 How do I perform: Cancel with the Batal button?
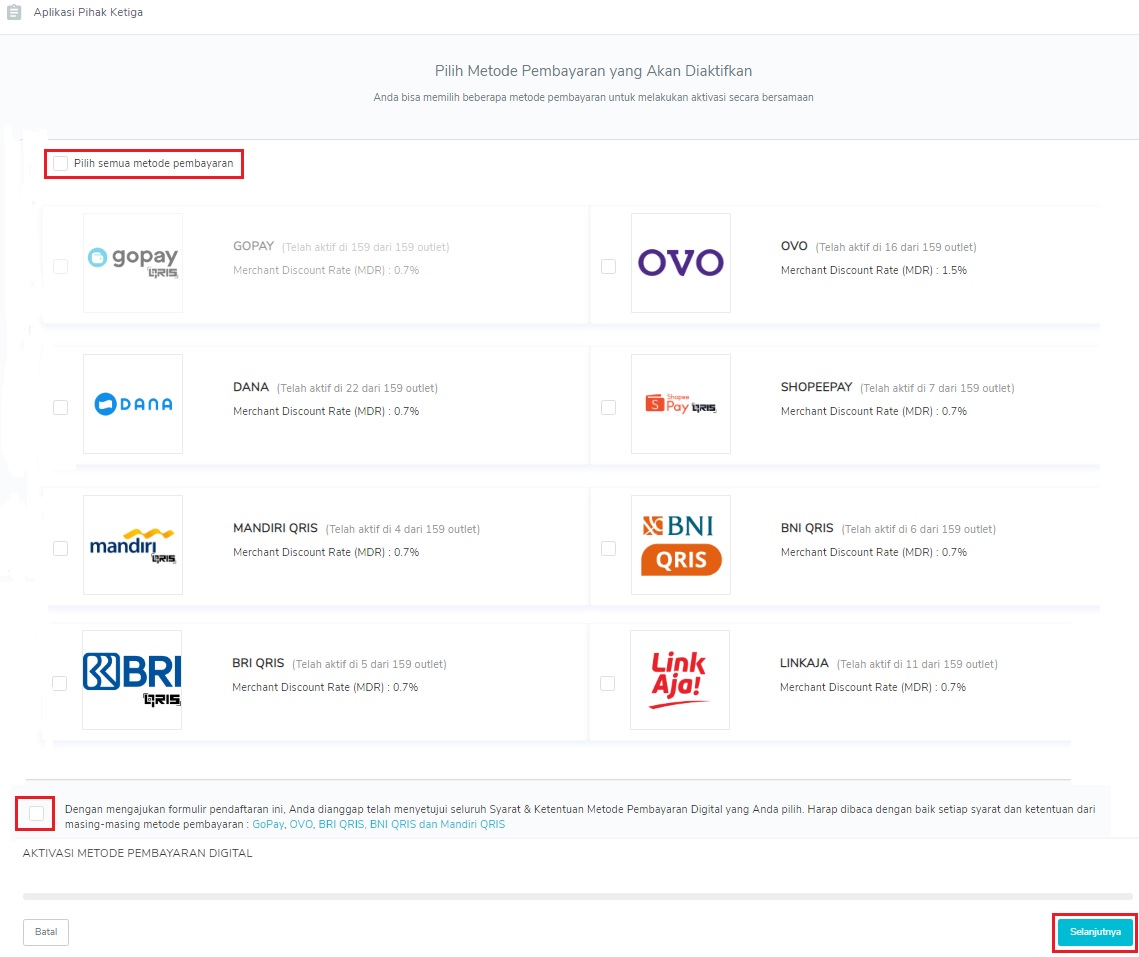(46, 932)
